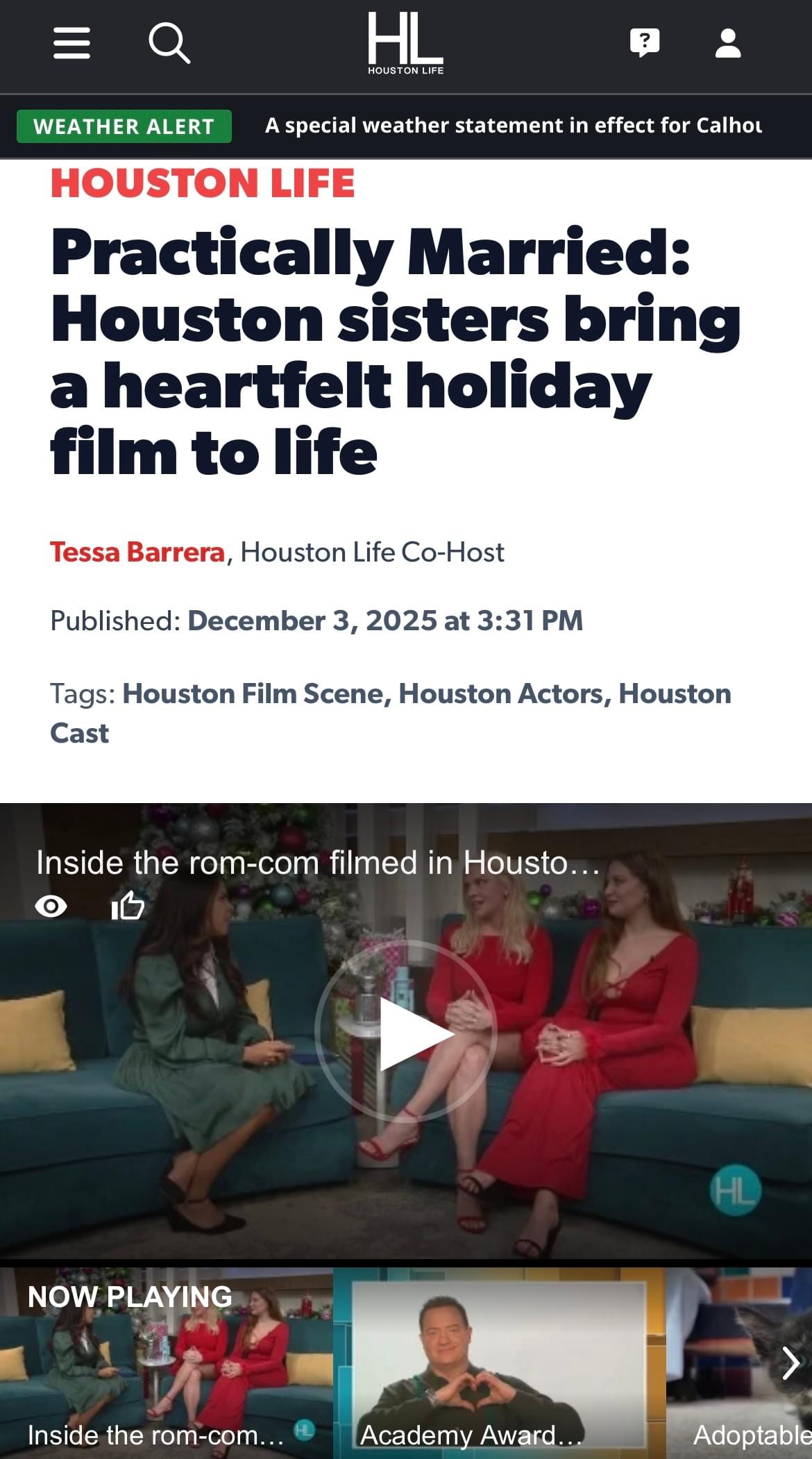Image resolution: width=812 pixels, height=1459 pixels.
Task: Open the Houston Life section heading
Action: pyautogui.click(x=203, y=183)
